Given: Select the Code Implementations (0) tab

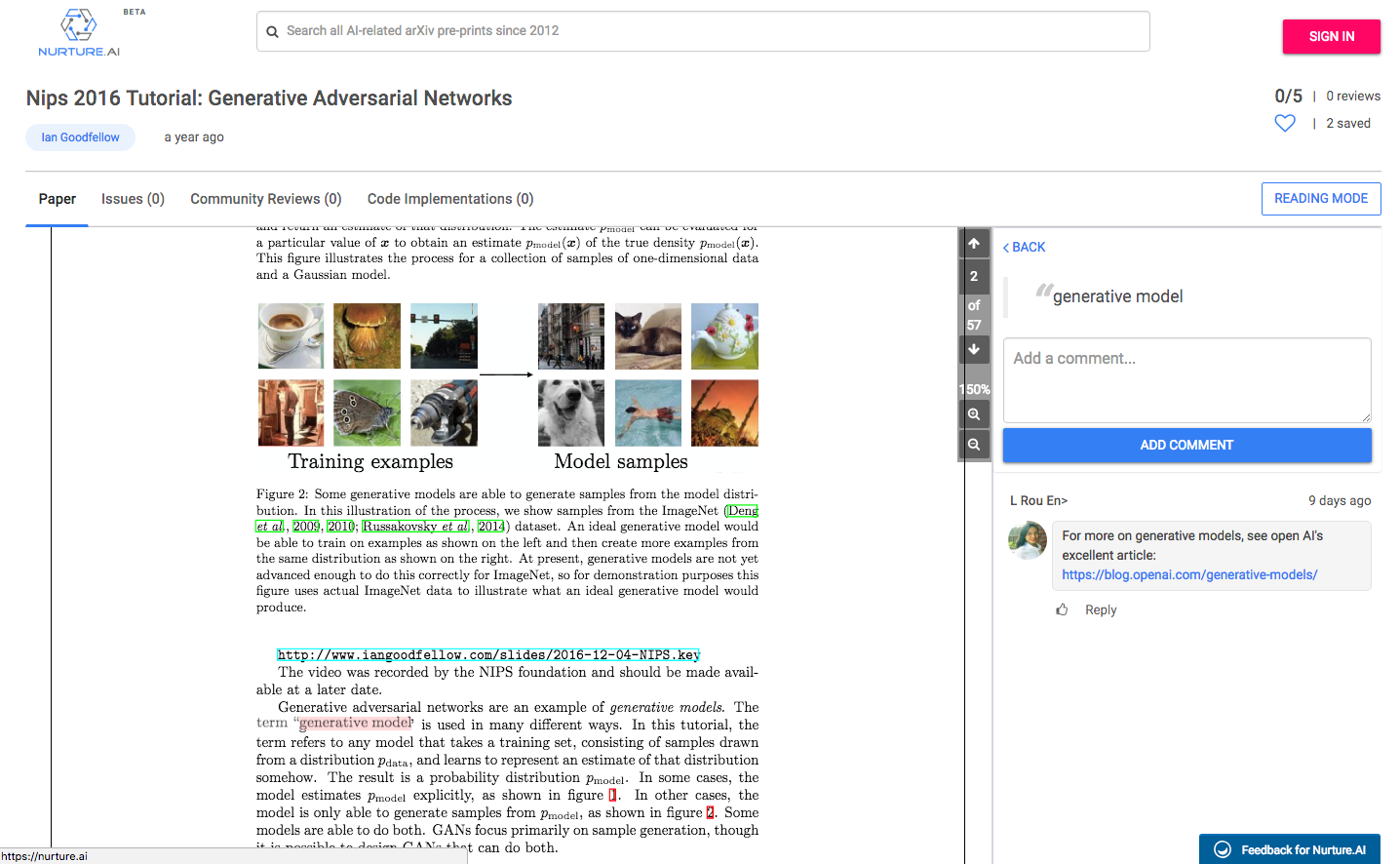Looking at the screenshot, I should click(x=449, y=199).
